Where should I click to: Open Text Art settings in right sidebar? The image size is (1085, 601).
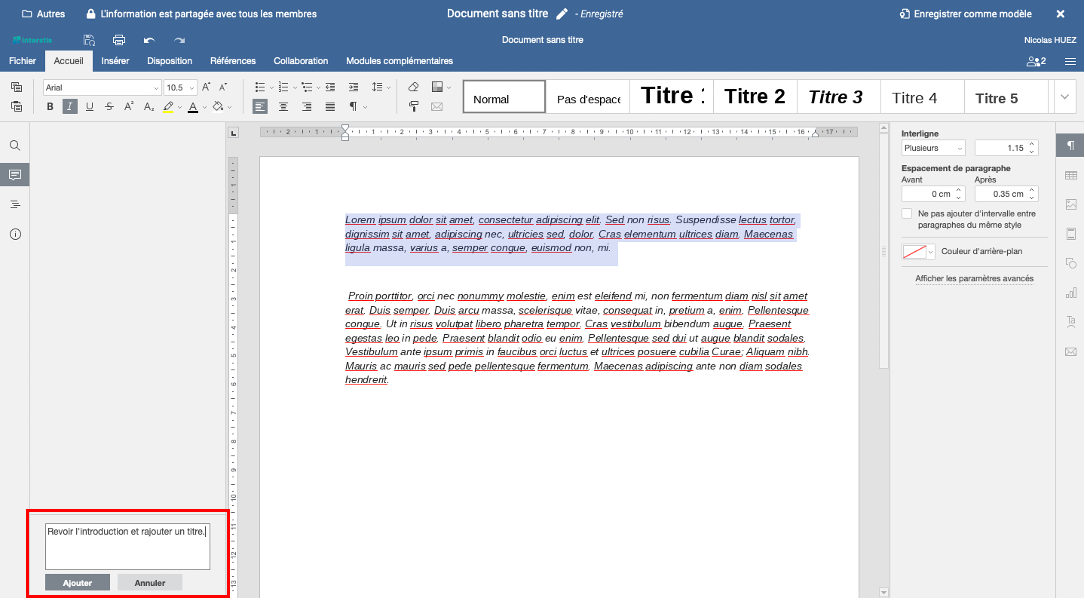pyautogui.click(x=1071, y=322)
